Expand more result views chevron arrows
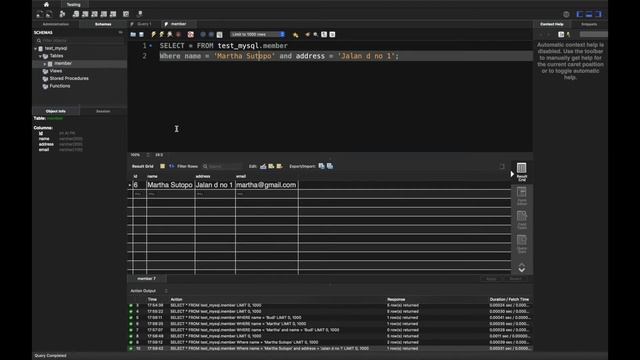Screen dimensions: 640x360 click(x=522, y=268)
